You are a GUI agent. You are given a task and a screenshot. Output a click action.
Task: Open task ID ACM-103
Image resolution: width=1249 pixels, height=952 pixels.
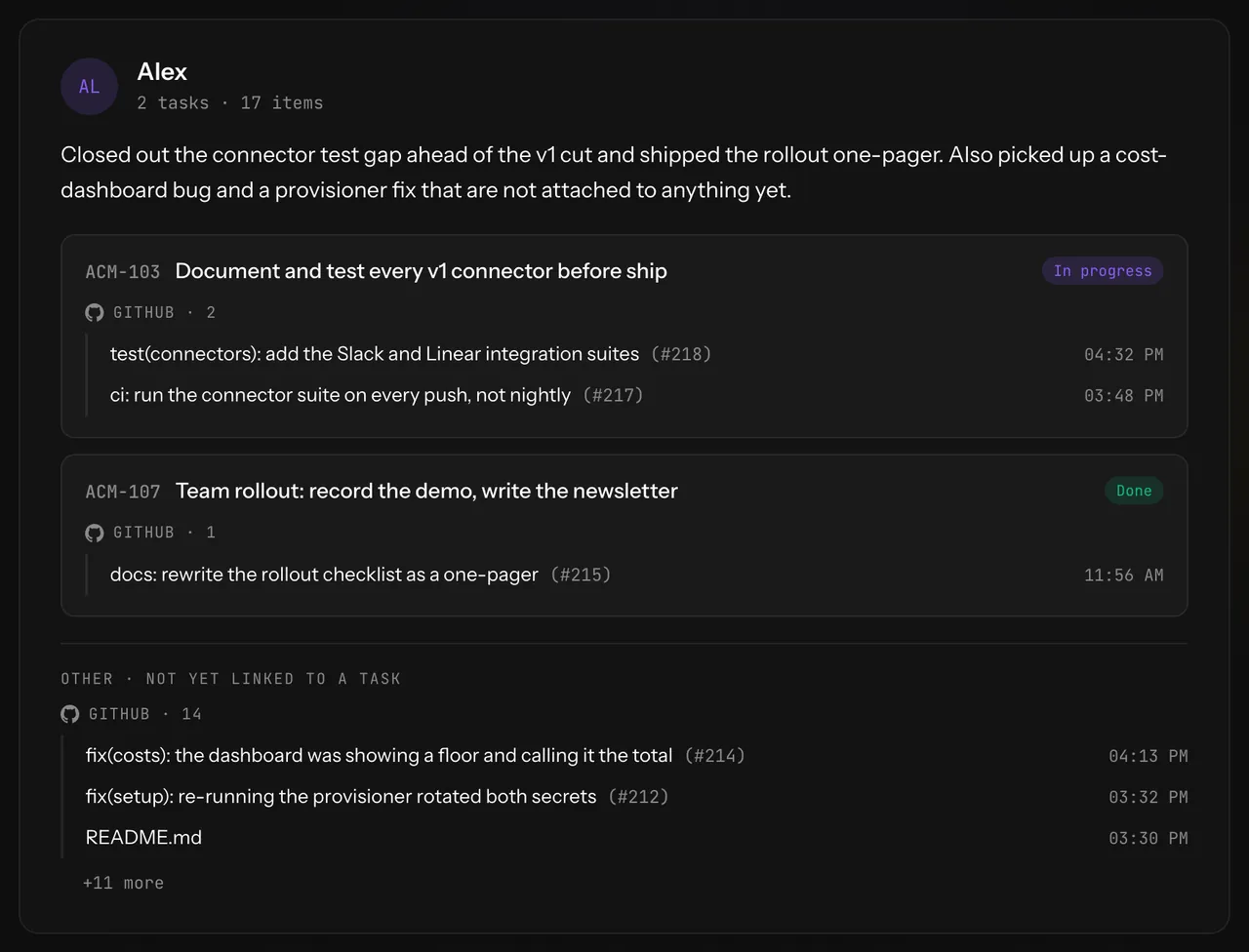tap(123, 271)
